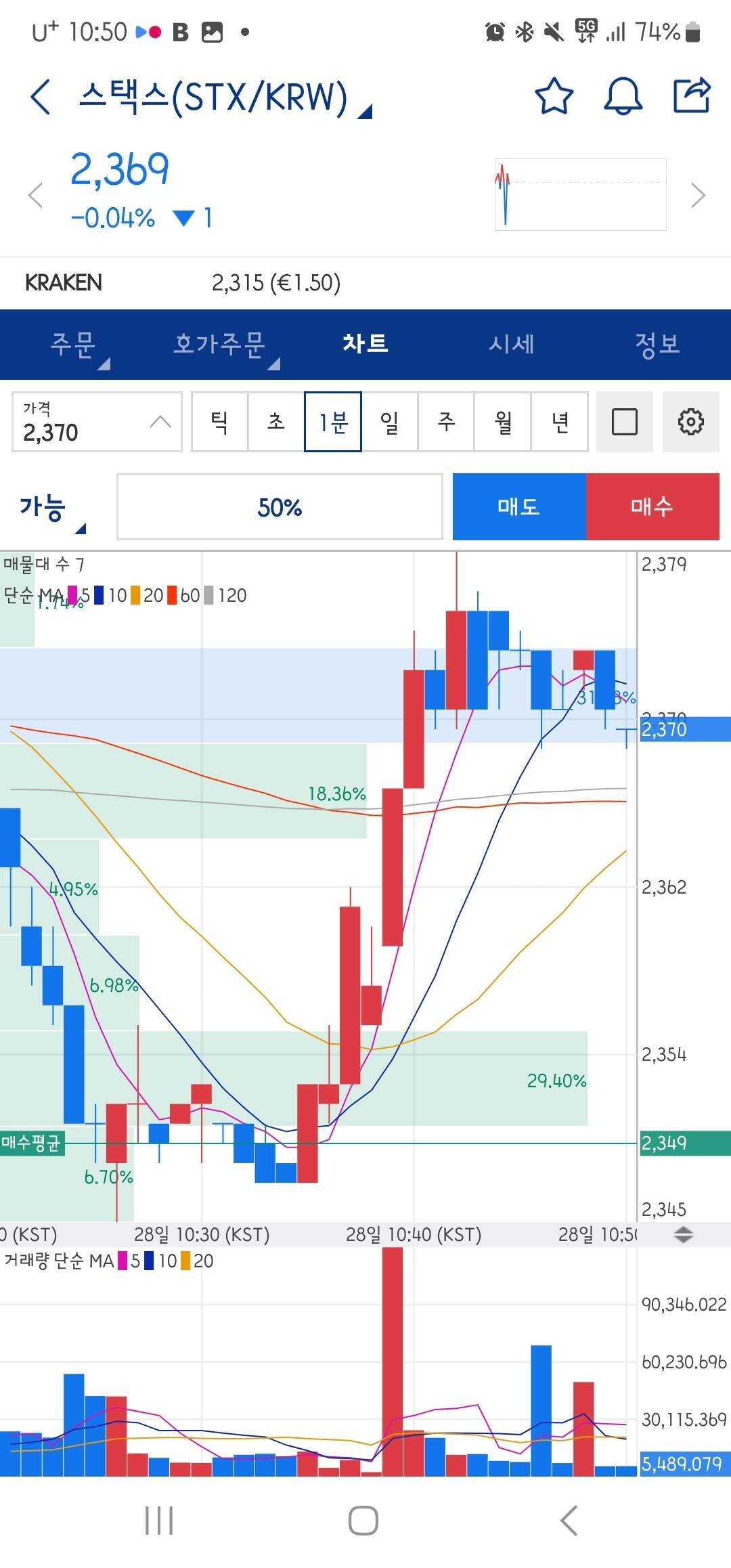Viewport: 731px width, 1568px height.
Task: Switch to the 호가주문 tab
Action: coord(219,344)
